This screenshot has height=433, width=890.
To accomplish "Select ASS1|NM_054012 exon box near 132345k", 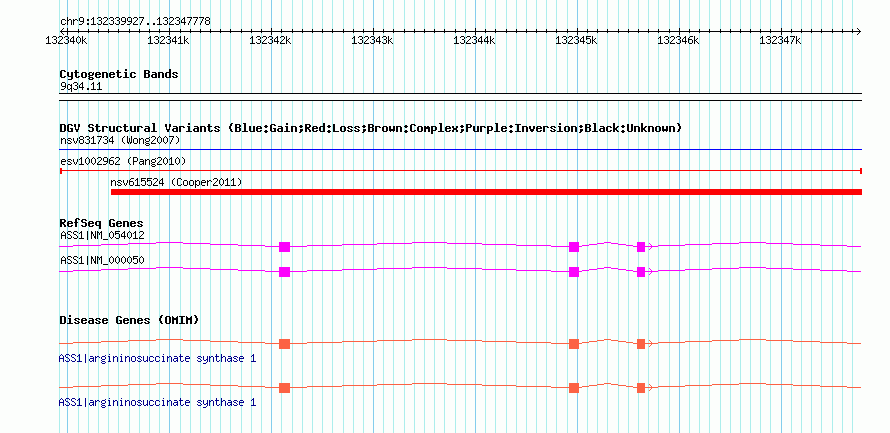I will [x=574, y=247].
